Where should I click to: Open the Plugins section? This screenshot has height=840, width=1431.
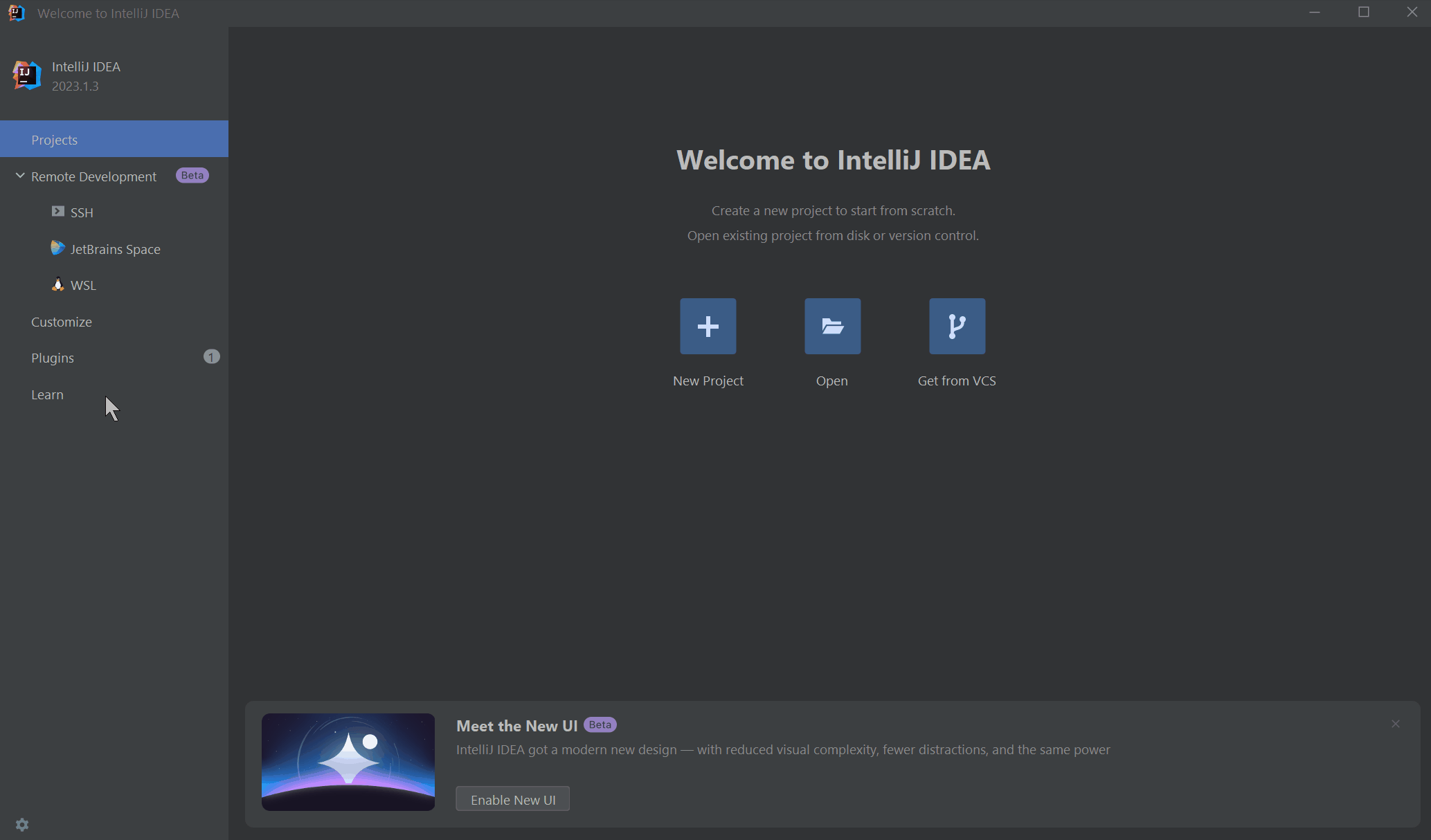point(114,358)
